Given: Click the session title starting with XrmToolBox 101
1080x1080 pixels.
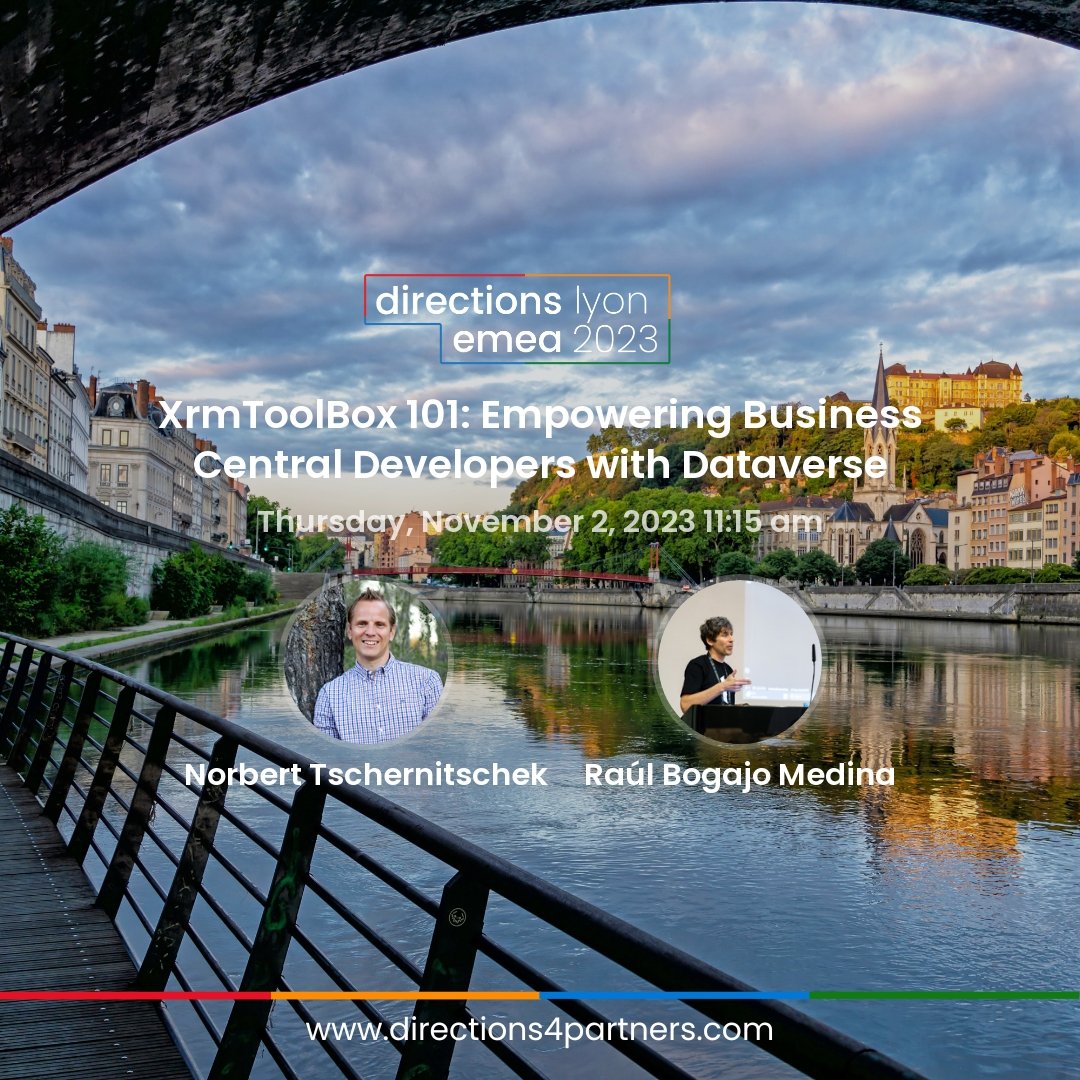Looking at the screenshot, I should coord(540,440).
